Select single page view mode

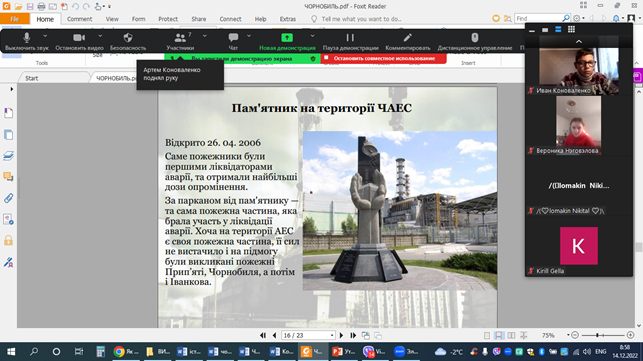tap(487, 336)
